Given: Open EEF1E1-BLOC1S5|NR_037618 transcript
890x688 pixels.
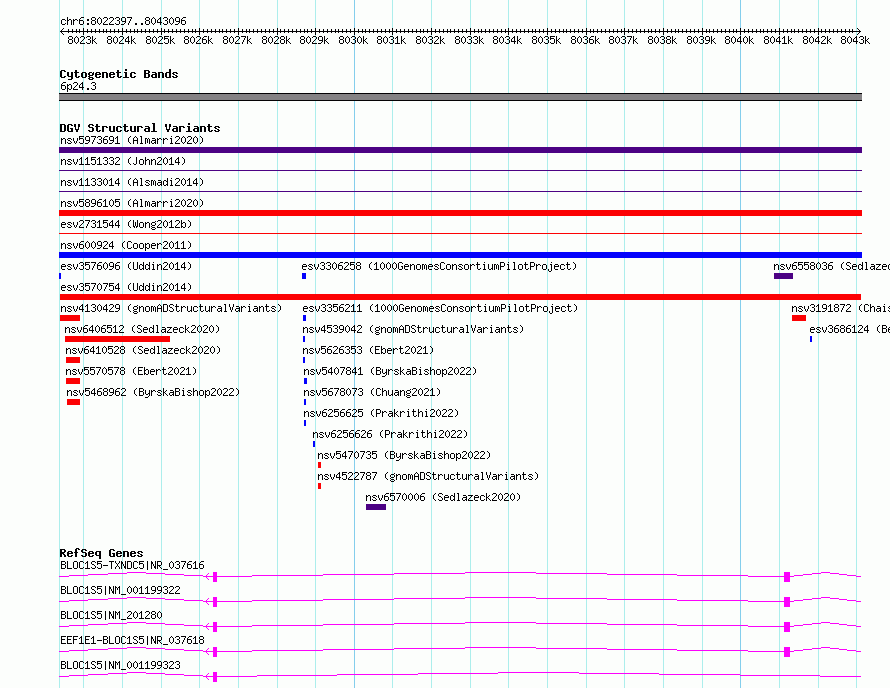Looking at the screenshot, I should (132, 640).
